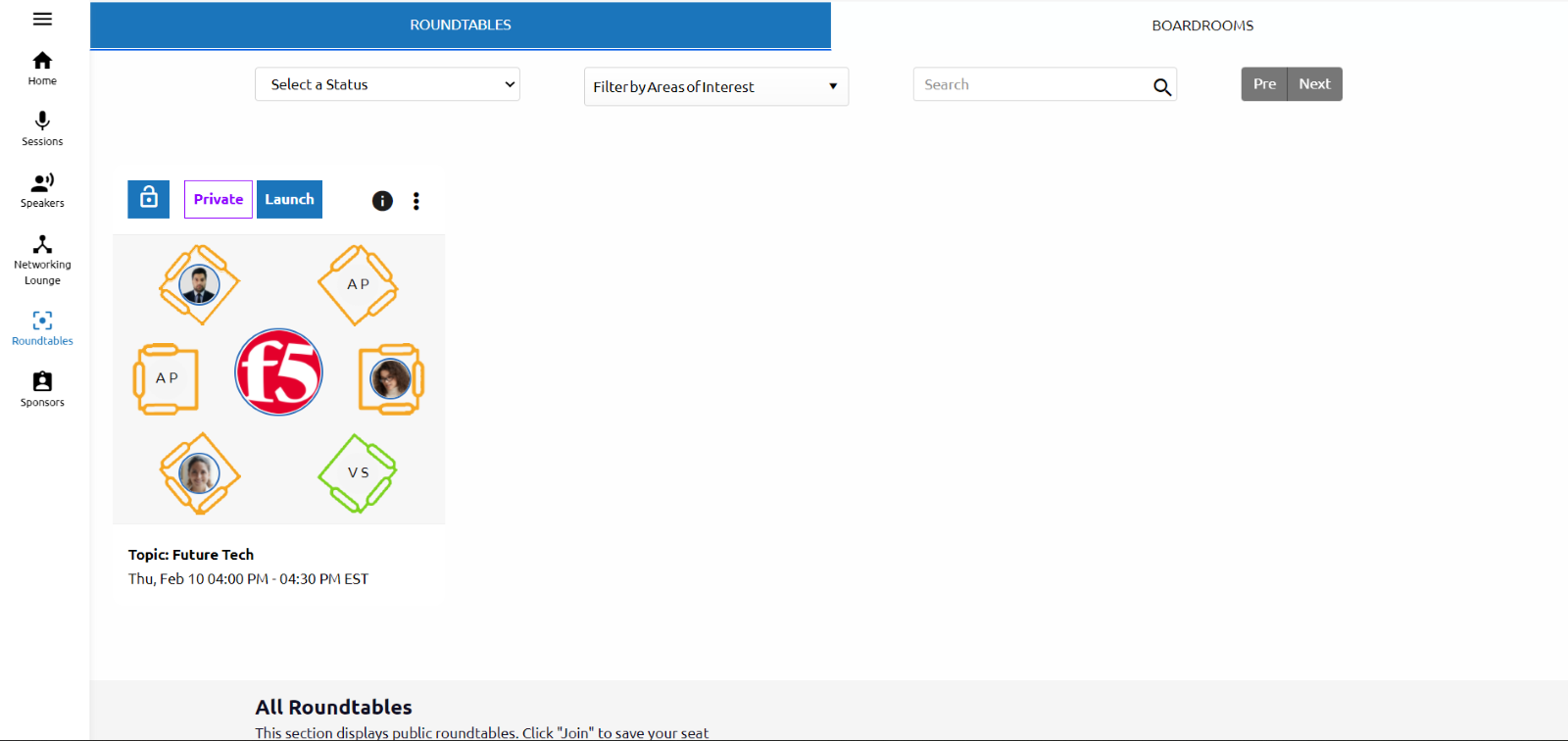Go to Home in the sidebar
Screen dimensions: 1568x741
42,69
